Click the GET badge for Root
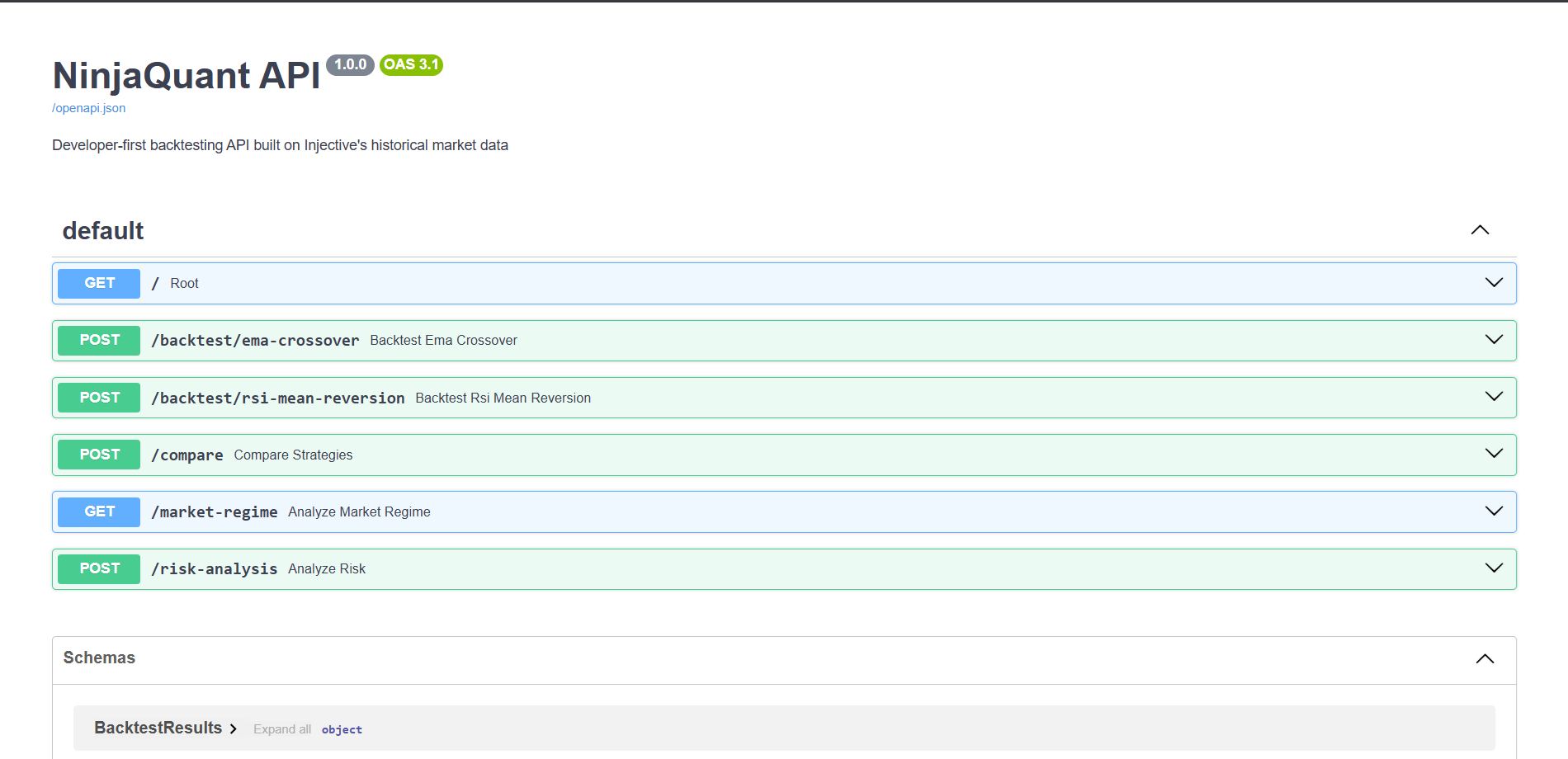 [99, 283]
